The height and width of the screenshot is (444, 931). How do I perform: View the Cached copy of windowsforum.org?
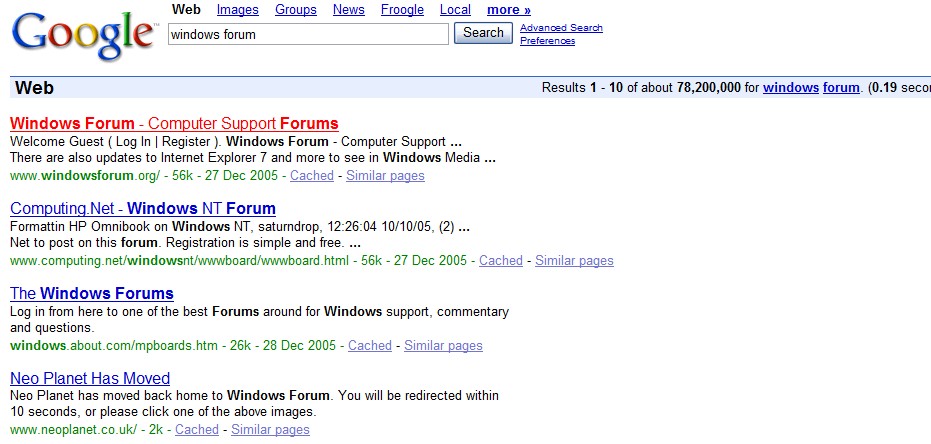coord(312,176)
